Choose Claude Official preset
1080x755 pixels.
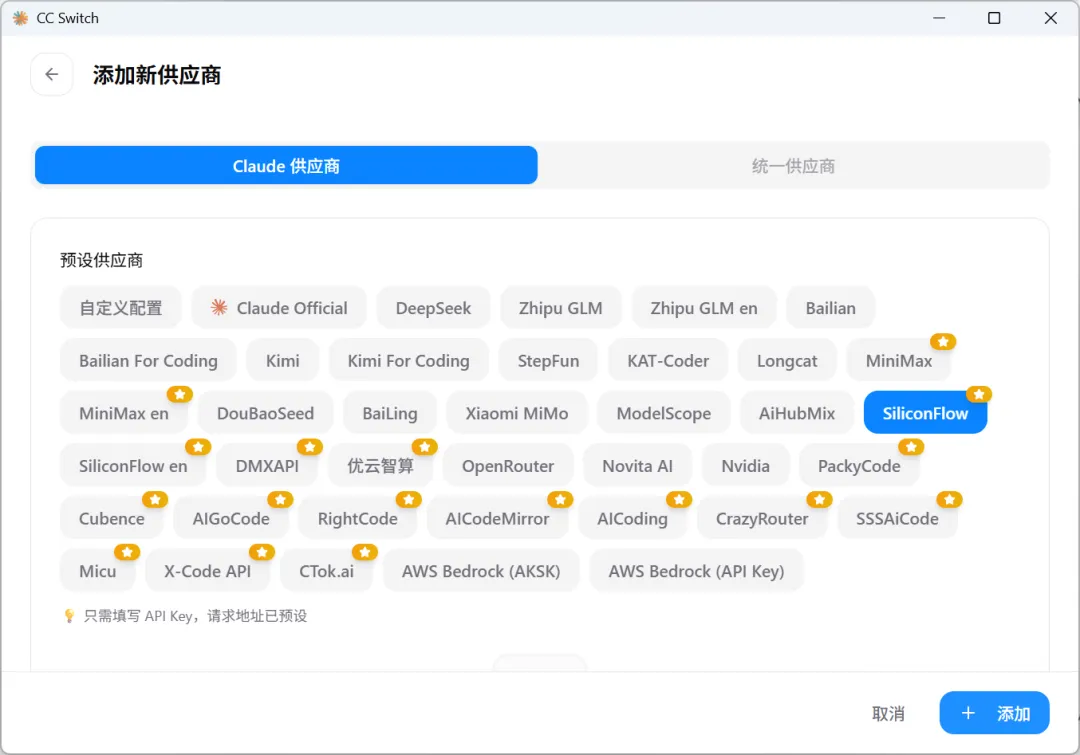[279, 308]
